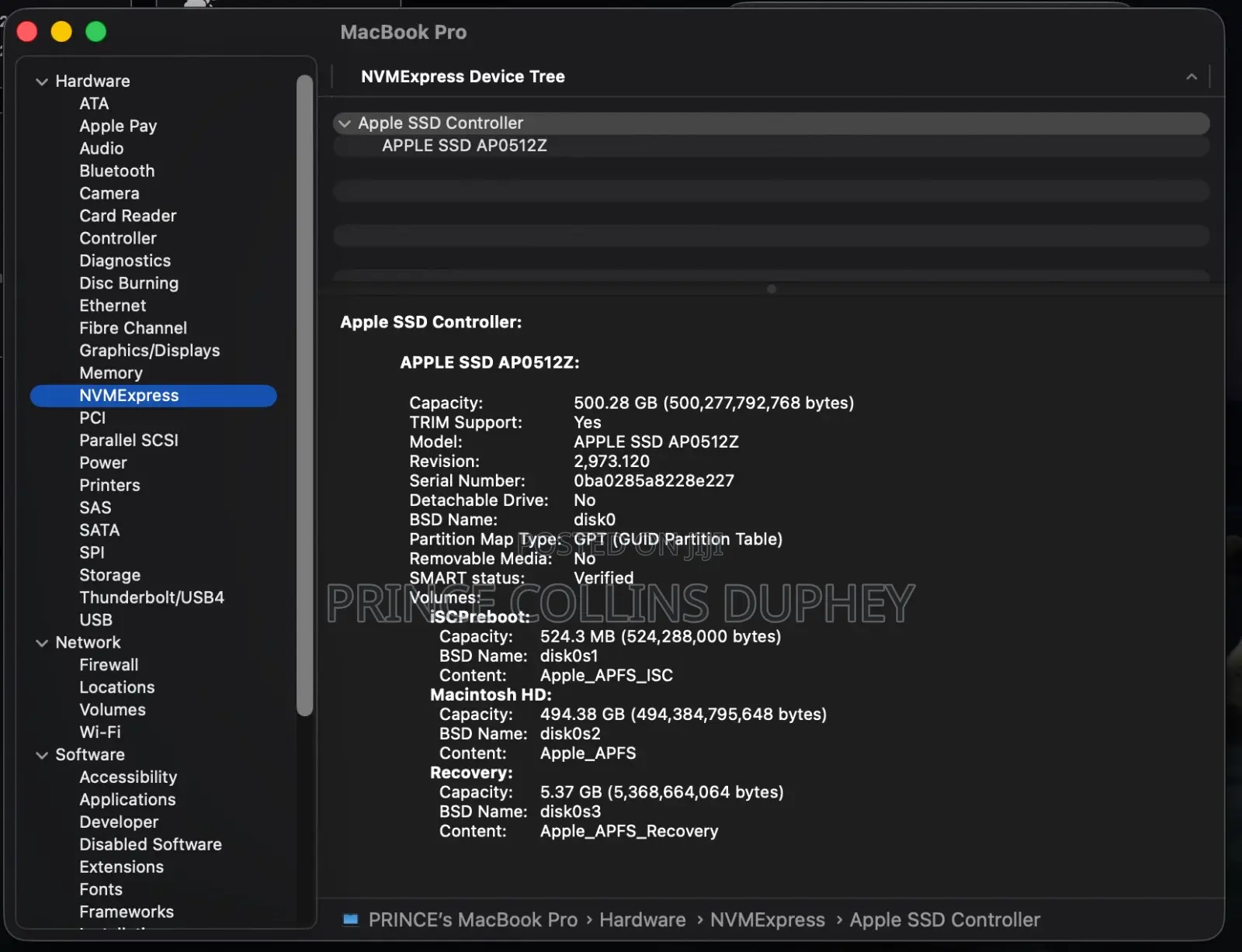Viewport: 1242px width, 952px height.
Task: Select SATA in the sidebar
Action: coord(99,531)
